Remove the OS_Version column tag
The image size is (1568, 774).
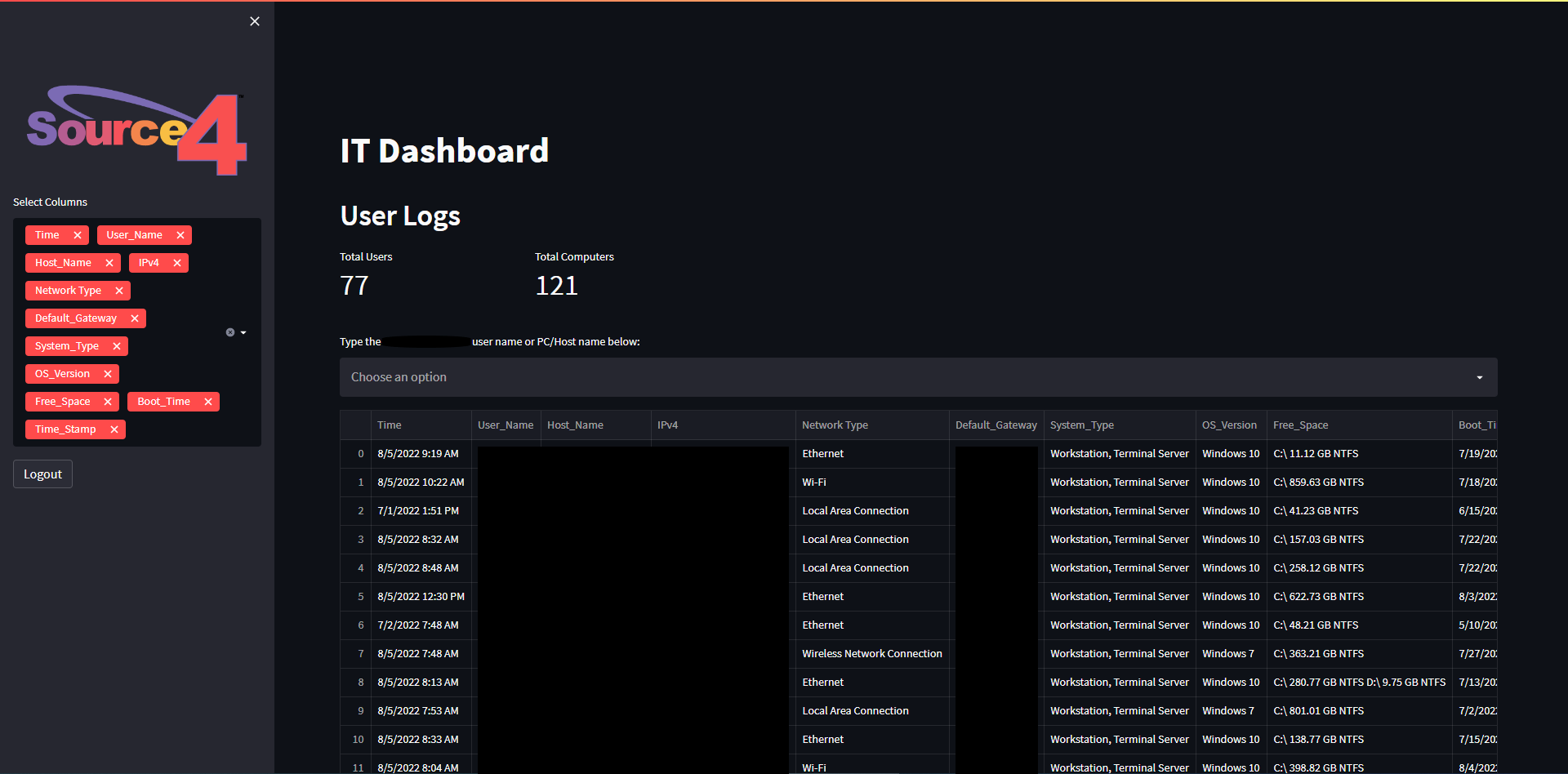pos(108,374)
